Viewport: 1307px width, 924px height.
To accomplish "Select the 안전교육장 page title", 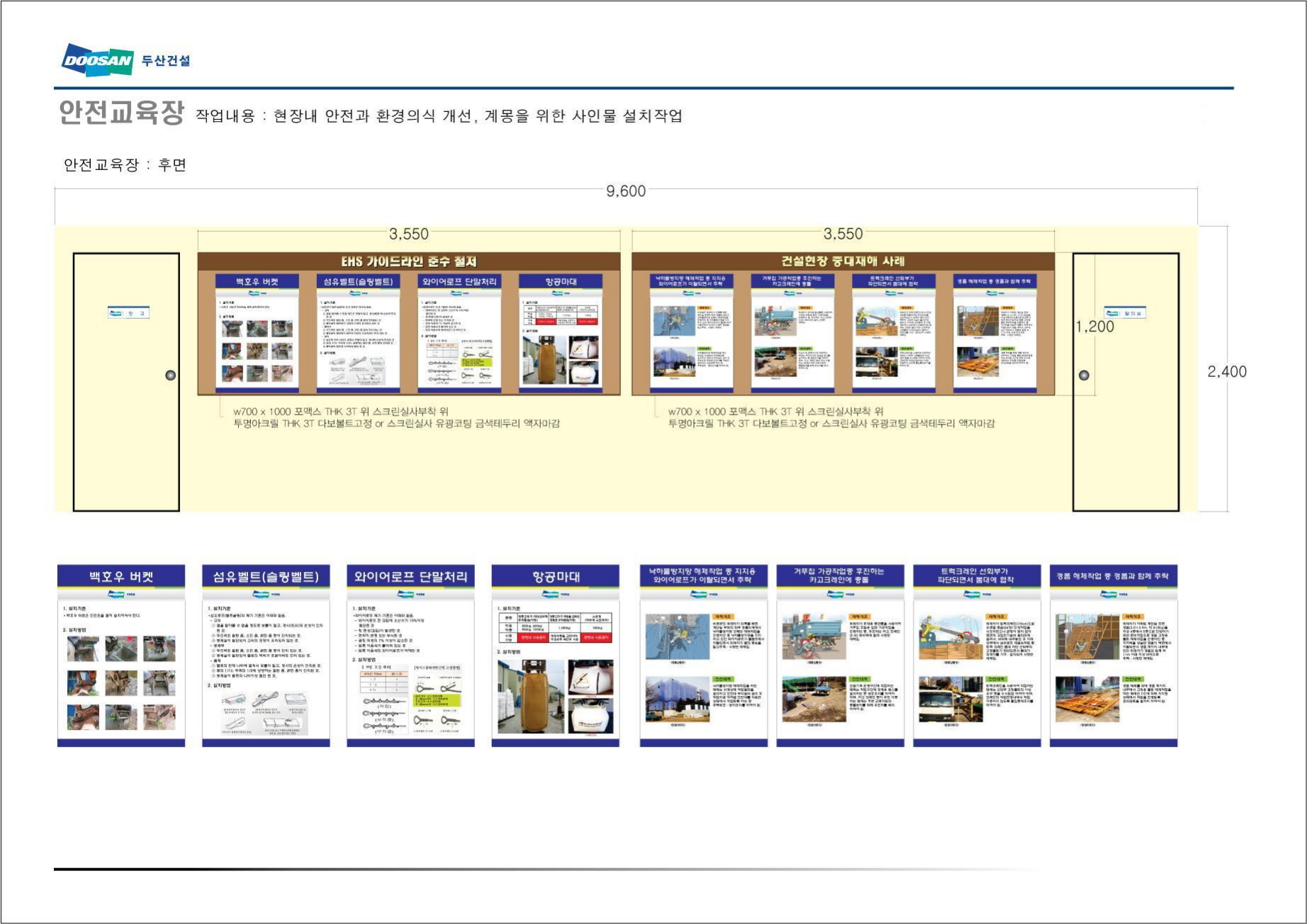I will coord(121,113).
